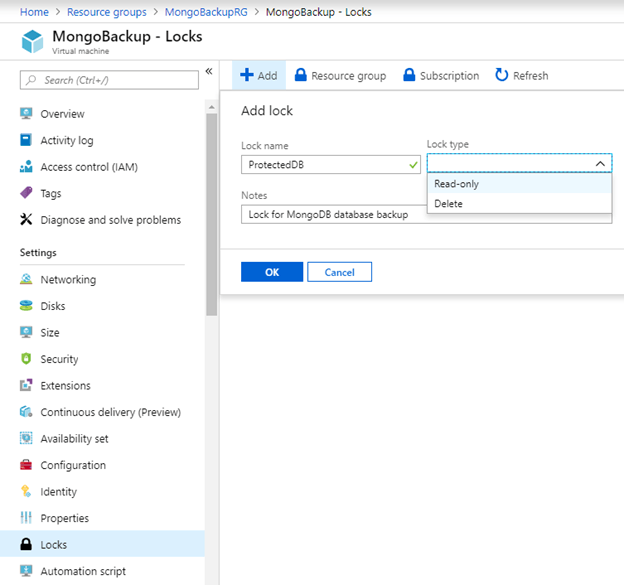
Task: Open Extensions menu label
Action: pyautogui.click(x=65, y=386)
